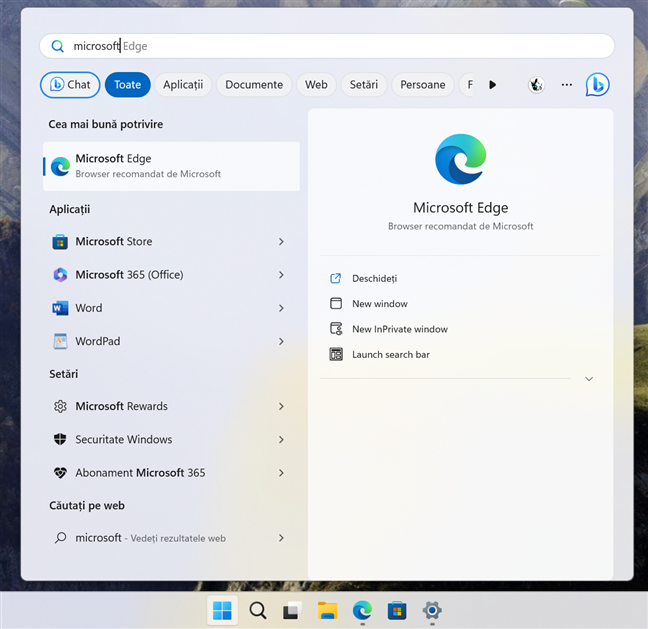
Task: Click the New InPrivate window icon
Action: click(x=336, y=329)
